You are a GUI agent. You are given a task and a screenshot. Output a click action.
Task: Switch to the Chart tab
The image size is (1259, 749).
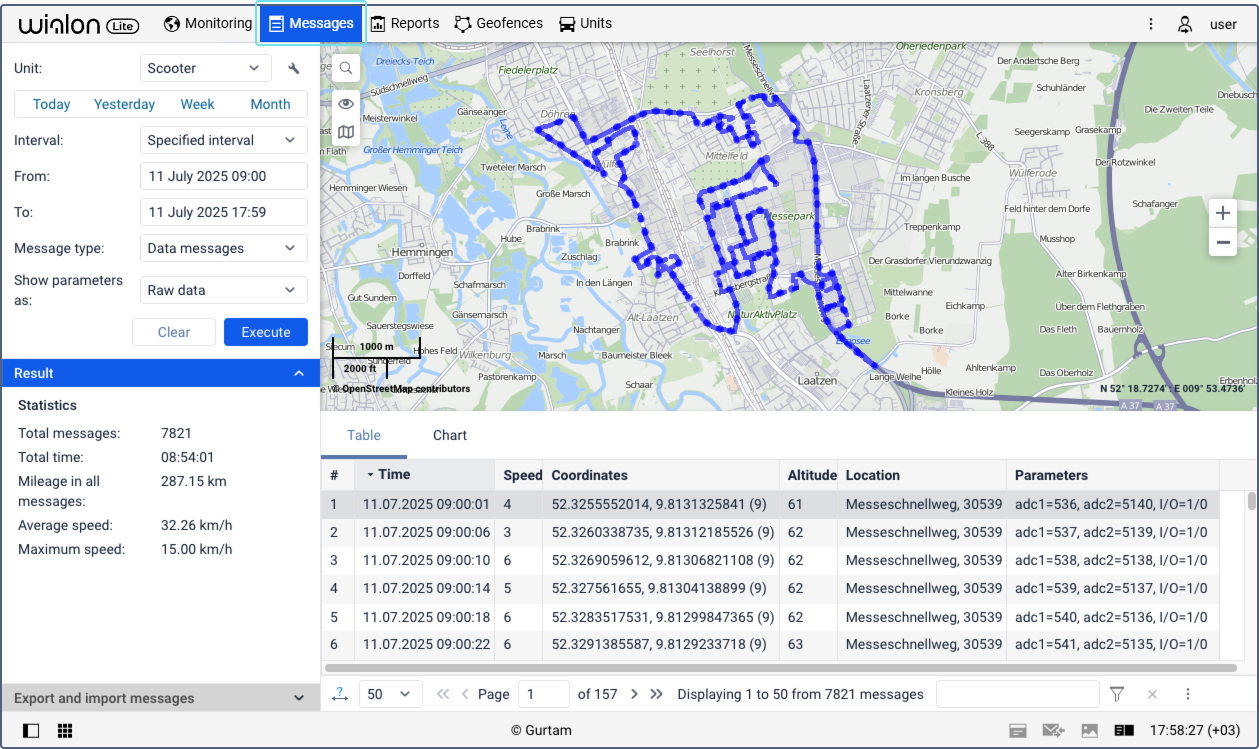coord(450,435)
